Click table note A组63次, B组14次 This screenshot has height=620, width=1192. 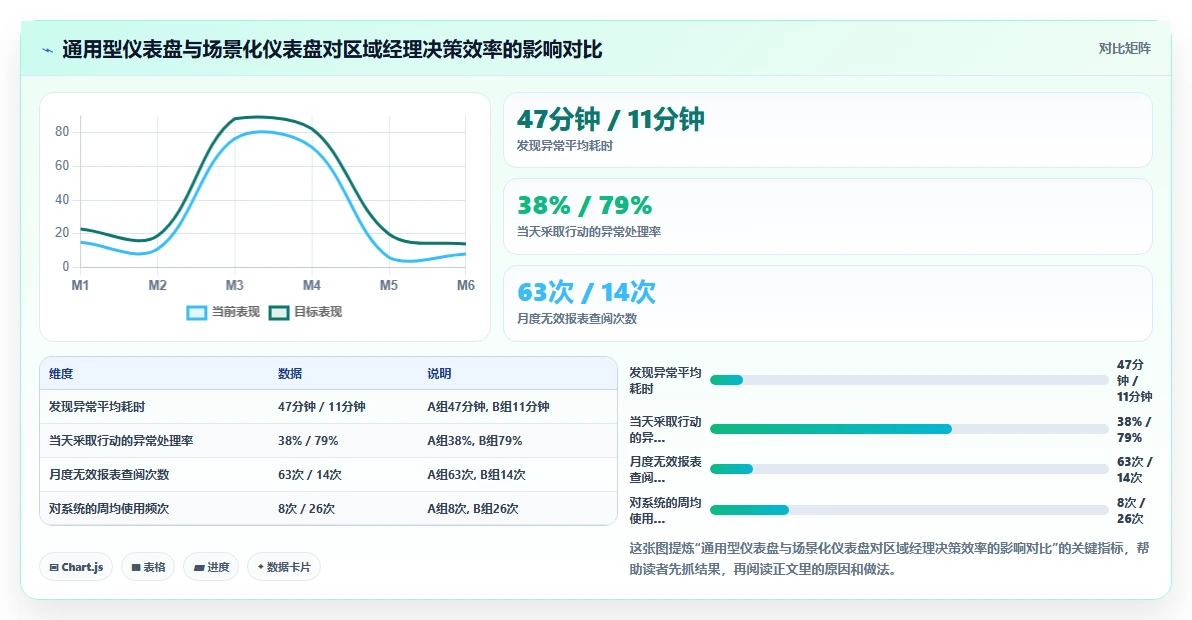point(476,475)
